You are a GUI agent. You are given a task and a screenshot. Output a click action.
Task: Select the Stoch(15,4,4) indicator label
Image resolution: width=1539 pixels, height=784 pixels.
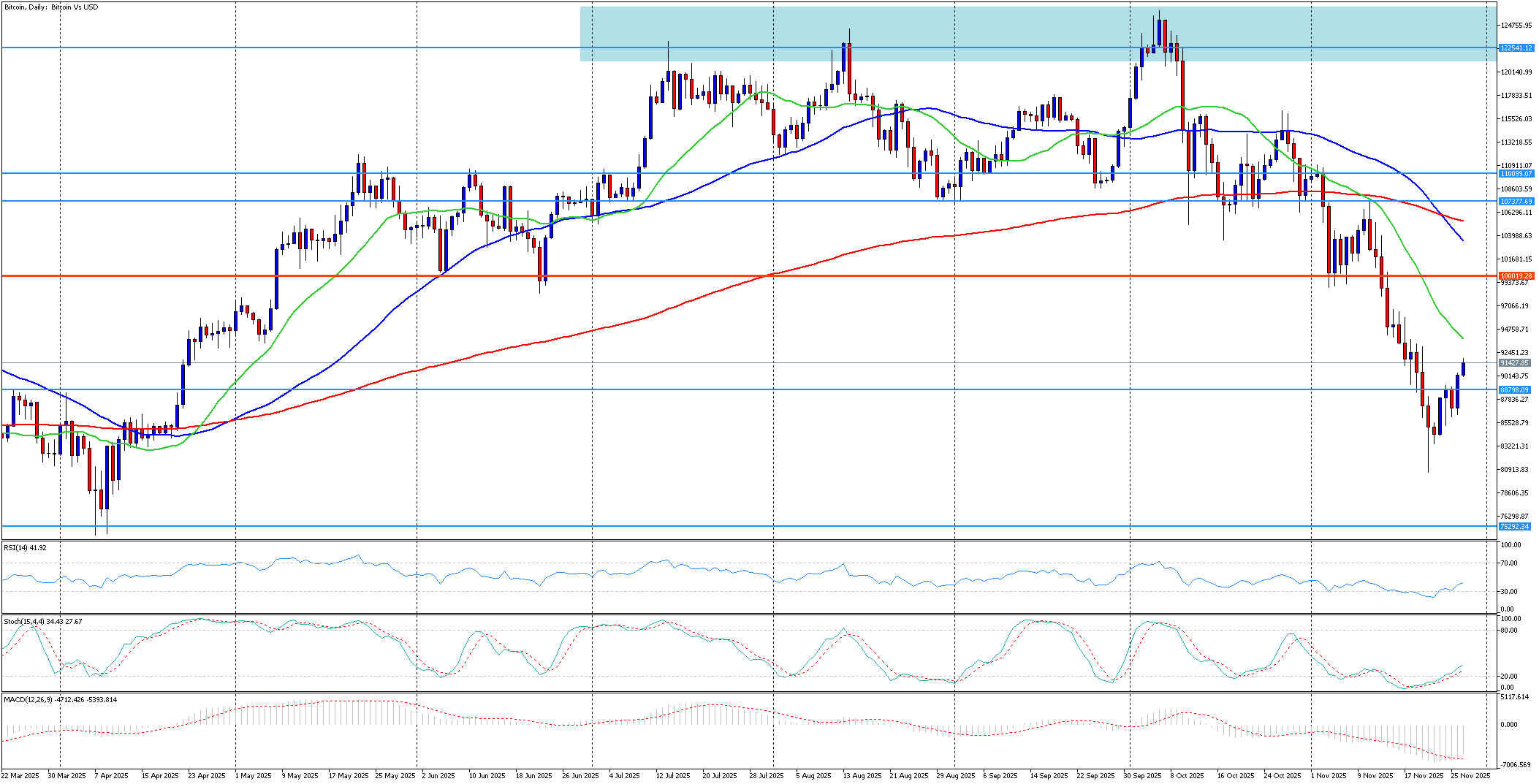(x=43, y=621)
